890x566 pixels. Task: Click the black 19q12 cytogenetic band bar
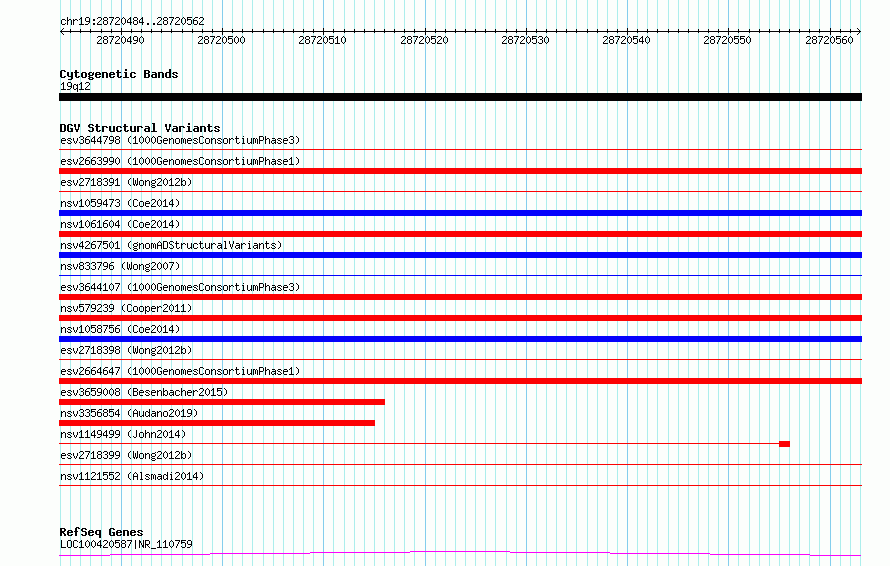point(460,97)
